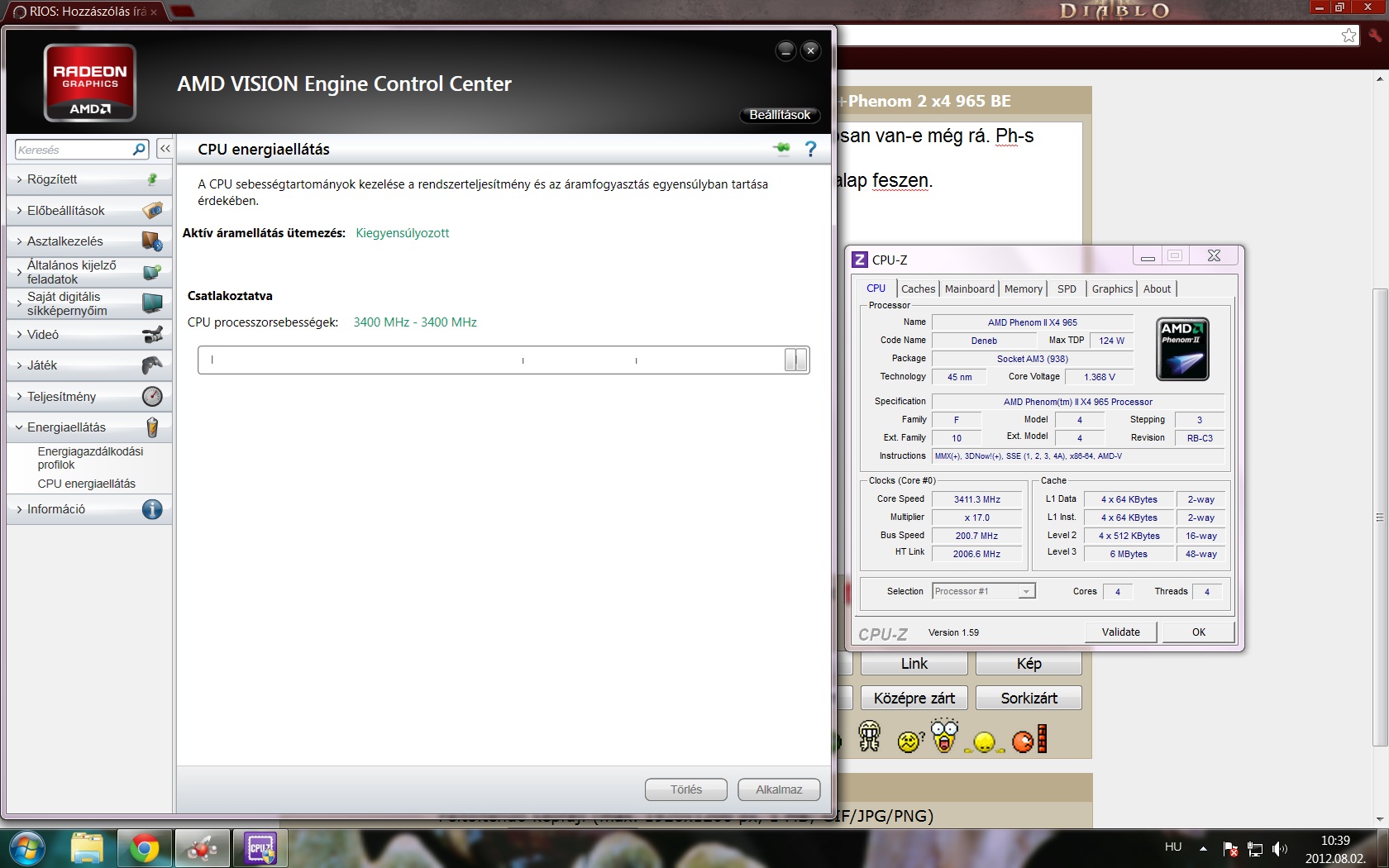
Task: Open the Windows Start menu
Action: point(27,848)
